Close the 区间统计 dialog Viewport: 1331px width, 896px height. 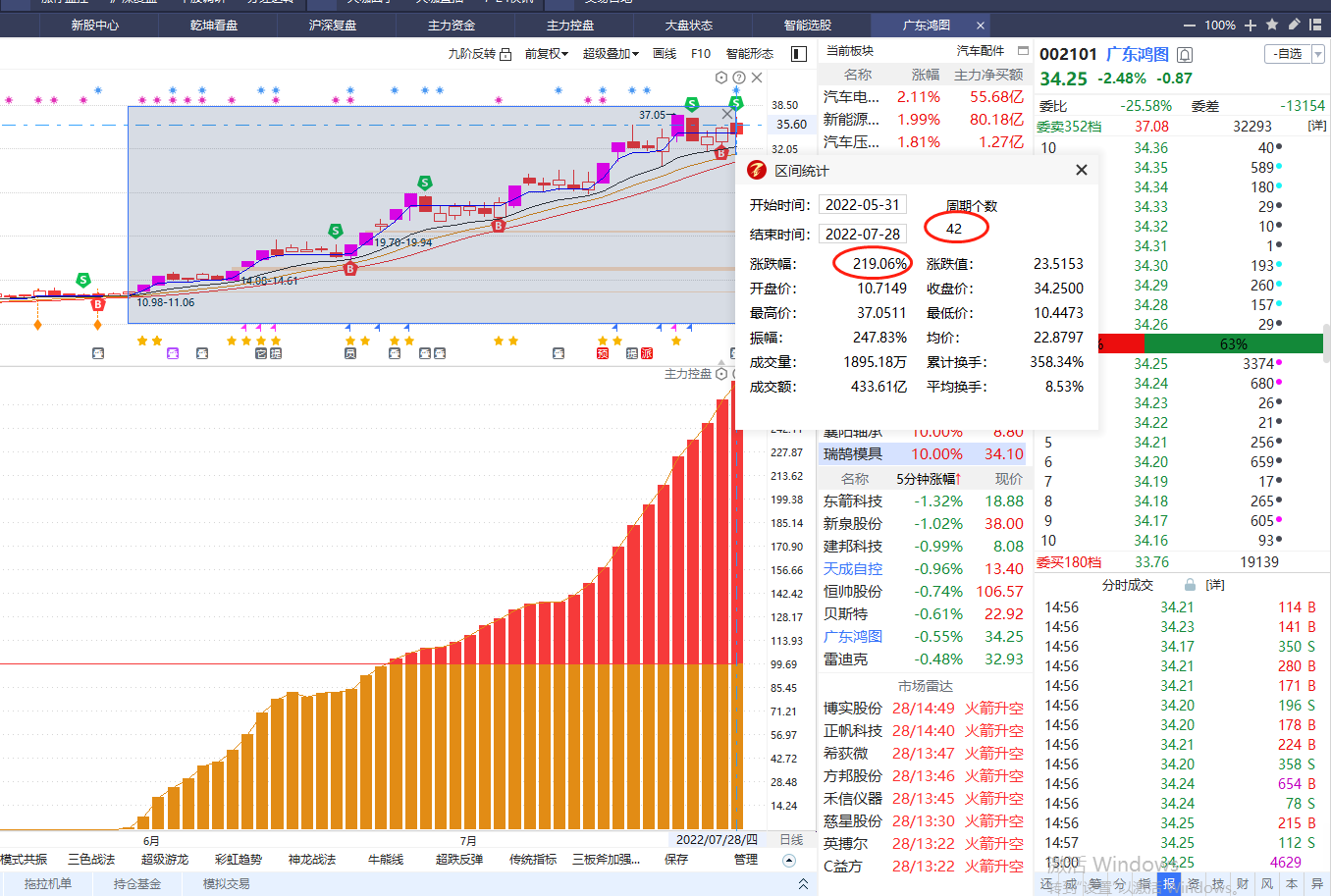click(x=1081, y=170)
